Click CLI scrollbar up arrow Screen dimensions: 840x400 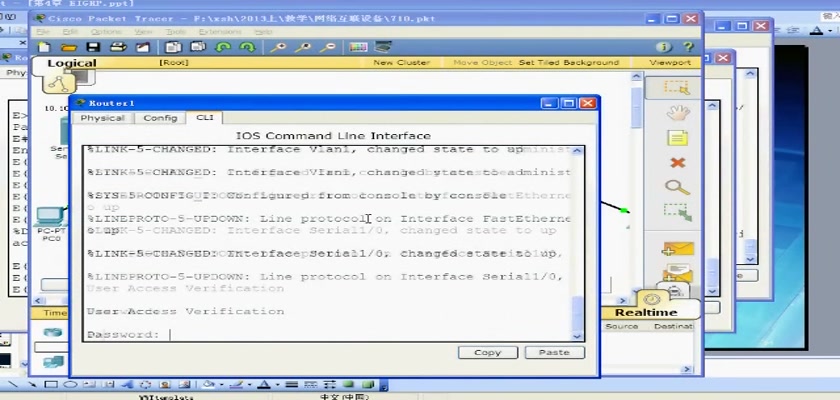(x=577, y=150)
